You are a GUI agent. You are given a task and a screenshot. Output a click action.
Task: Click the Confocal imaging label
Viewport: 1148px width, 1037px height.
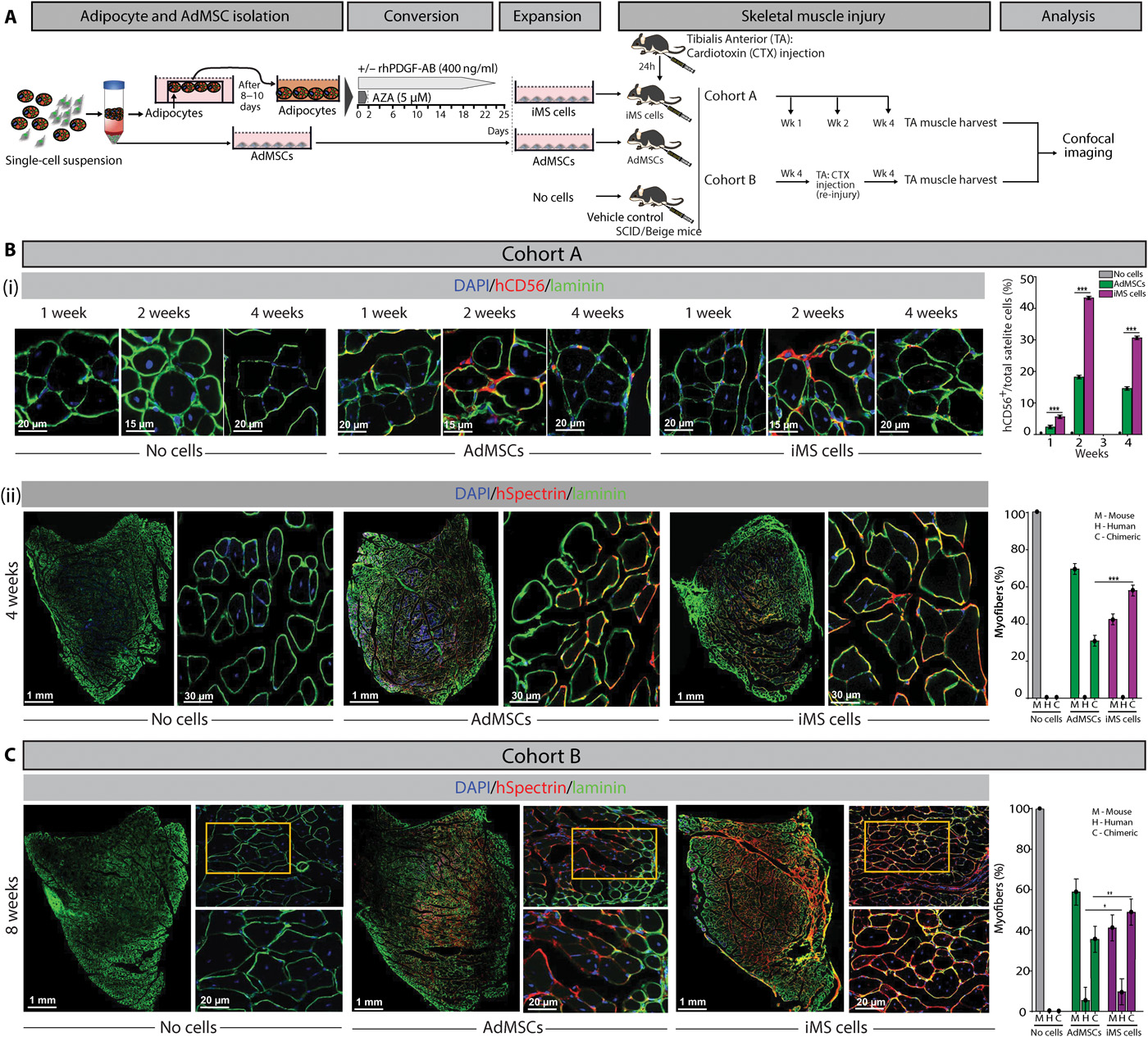[x=1088, y=145]
